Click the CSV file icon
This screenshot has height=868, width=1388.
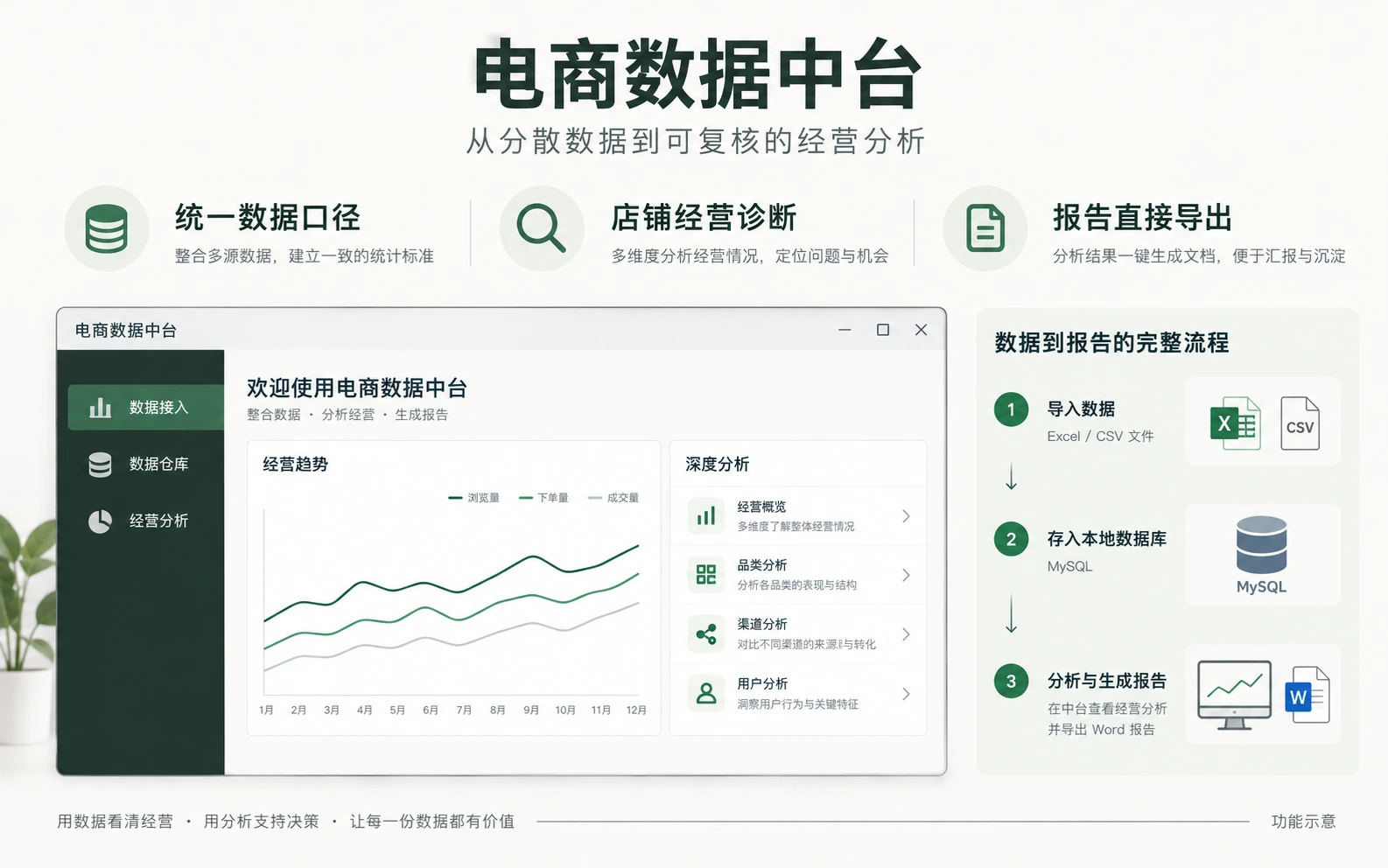point(1300,423)
